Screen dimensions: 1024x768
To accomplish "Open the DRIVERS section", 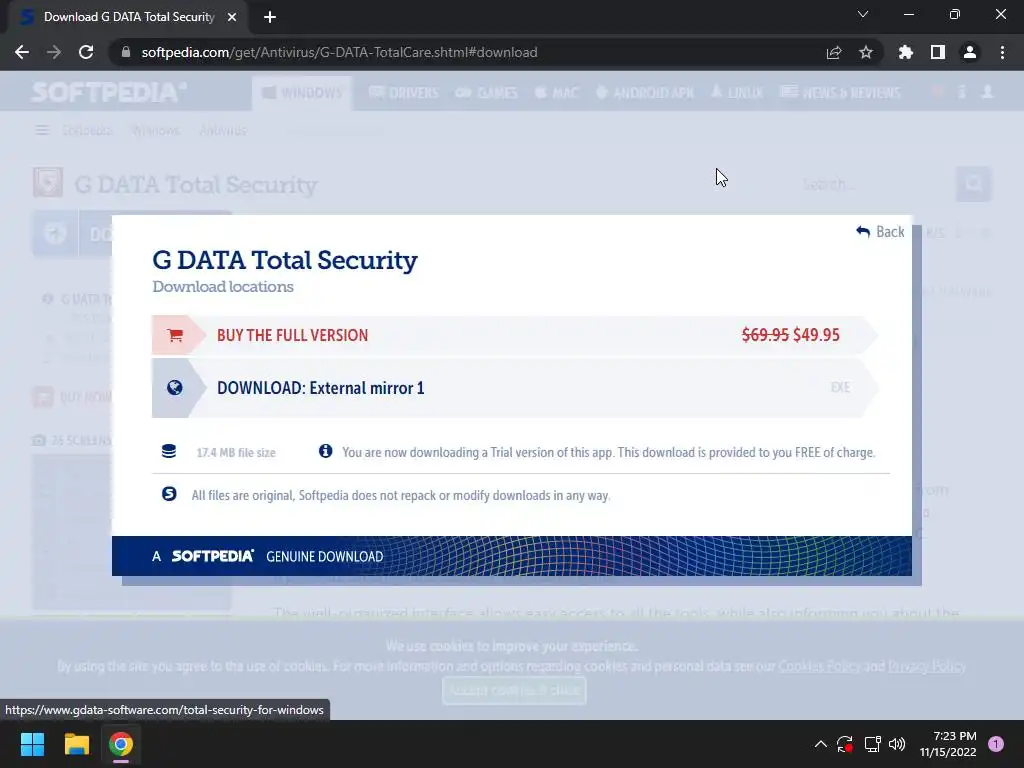I will pyautogui.click(x=404, y=93).
